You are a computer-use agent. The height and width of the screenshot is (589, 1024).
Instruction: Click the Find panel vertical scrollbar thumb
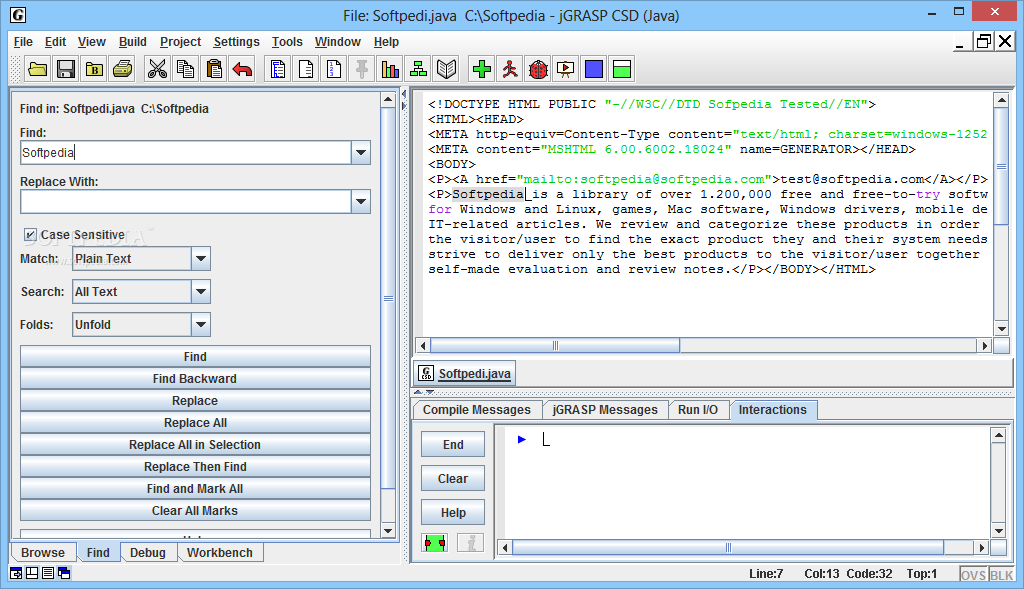point(388,298)
